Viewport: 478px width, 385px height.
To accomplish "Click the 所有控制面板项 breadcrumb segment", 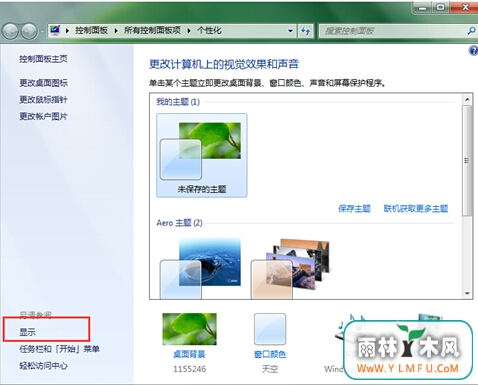I will (152, 31).
